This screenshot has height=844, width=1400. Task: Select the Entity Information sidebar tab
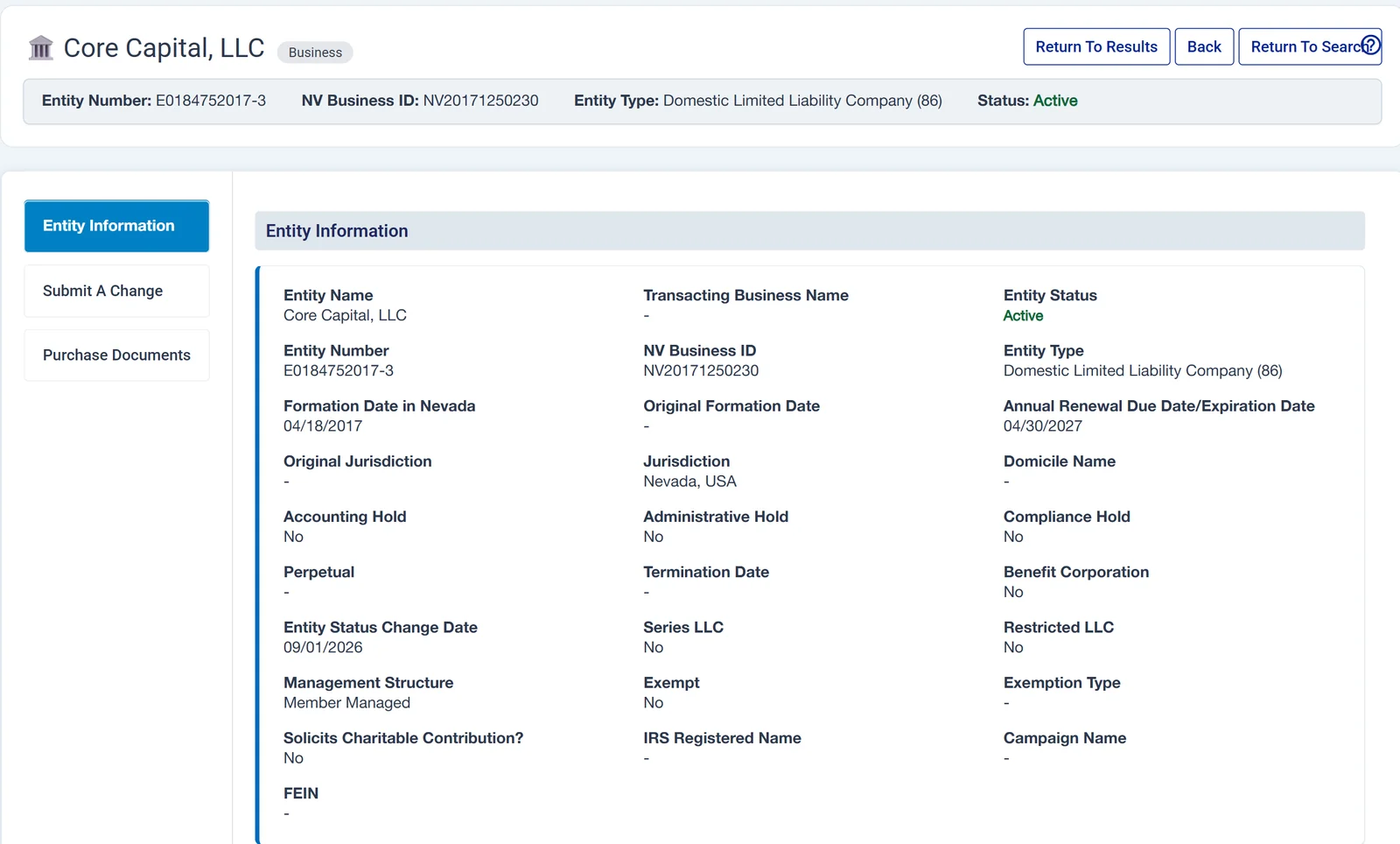click(x=116, y=226)
